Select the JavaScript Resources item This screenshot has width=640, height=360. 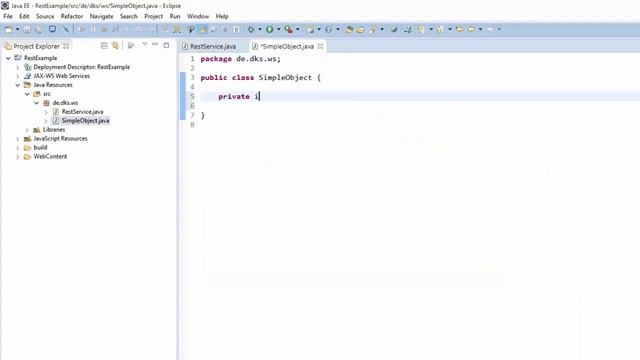pyautogui.click(x=60, y=139)
